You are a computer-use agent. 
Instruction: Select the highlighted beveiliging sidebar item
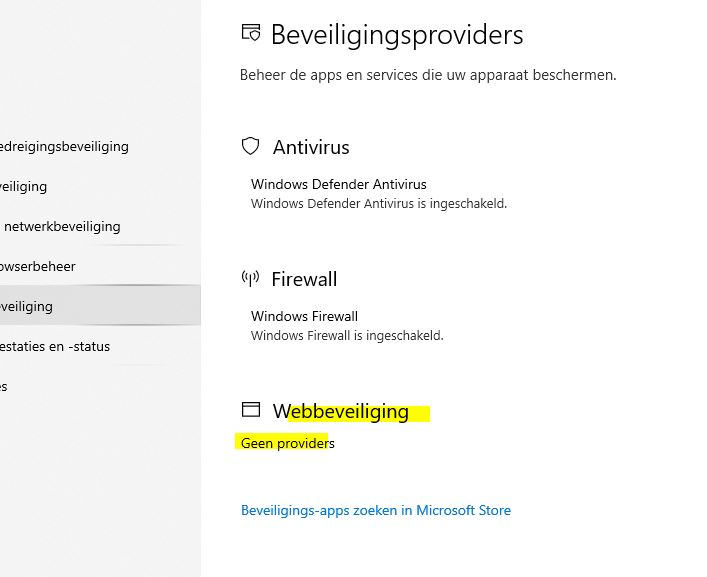pos(27,306)
